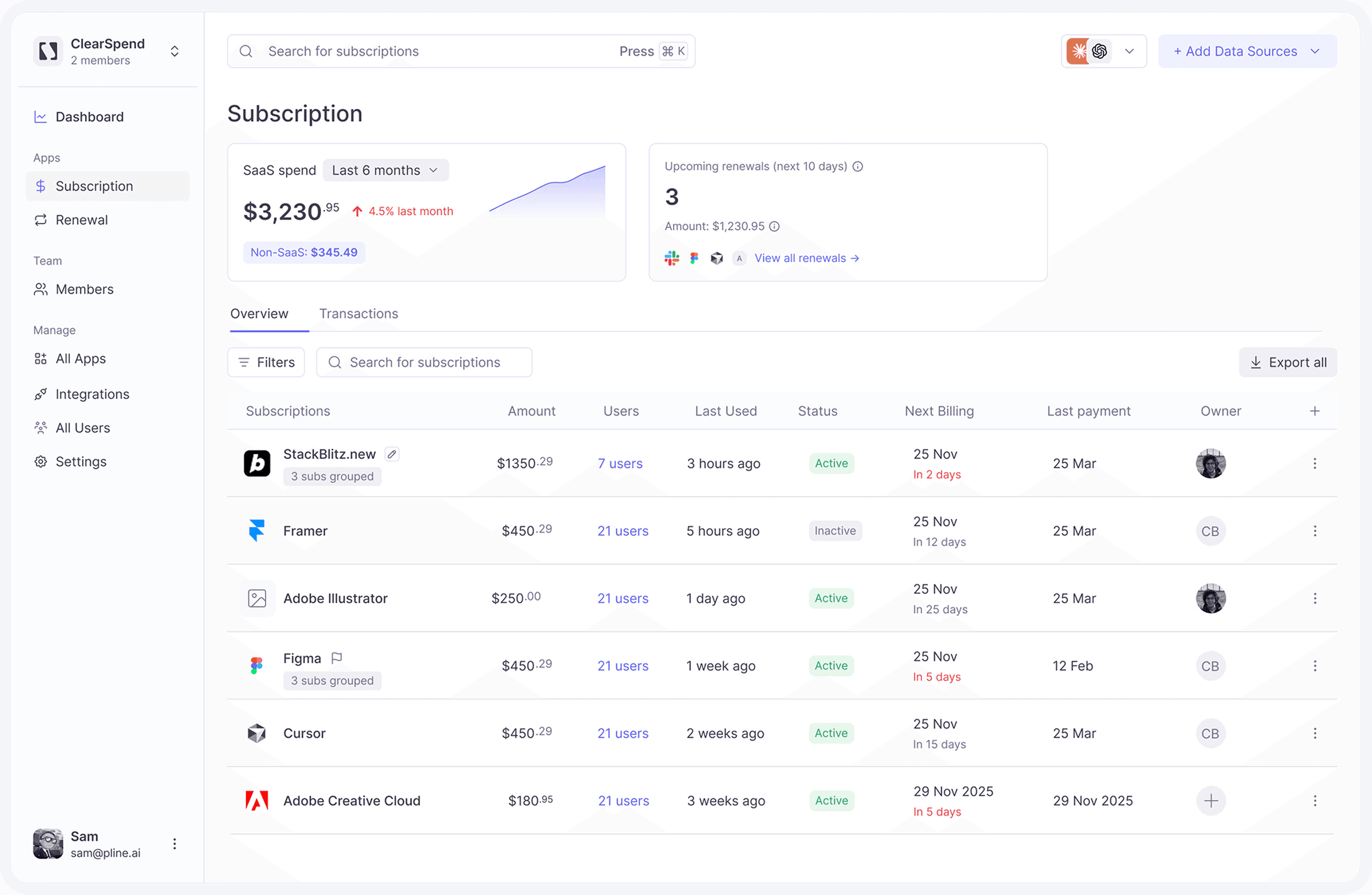
Task: Open the 7 users link for StackBlitz.new
Action: tap(620, 464)
